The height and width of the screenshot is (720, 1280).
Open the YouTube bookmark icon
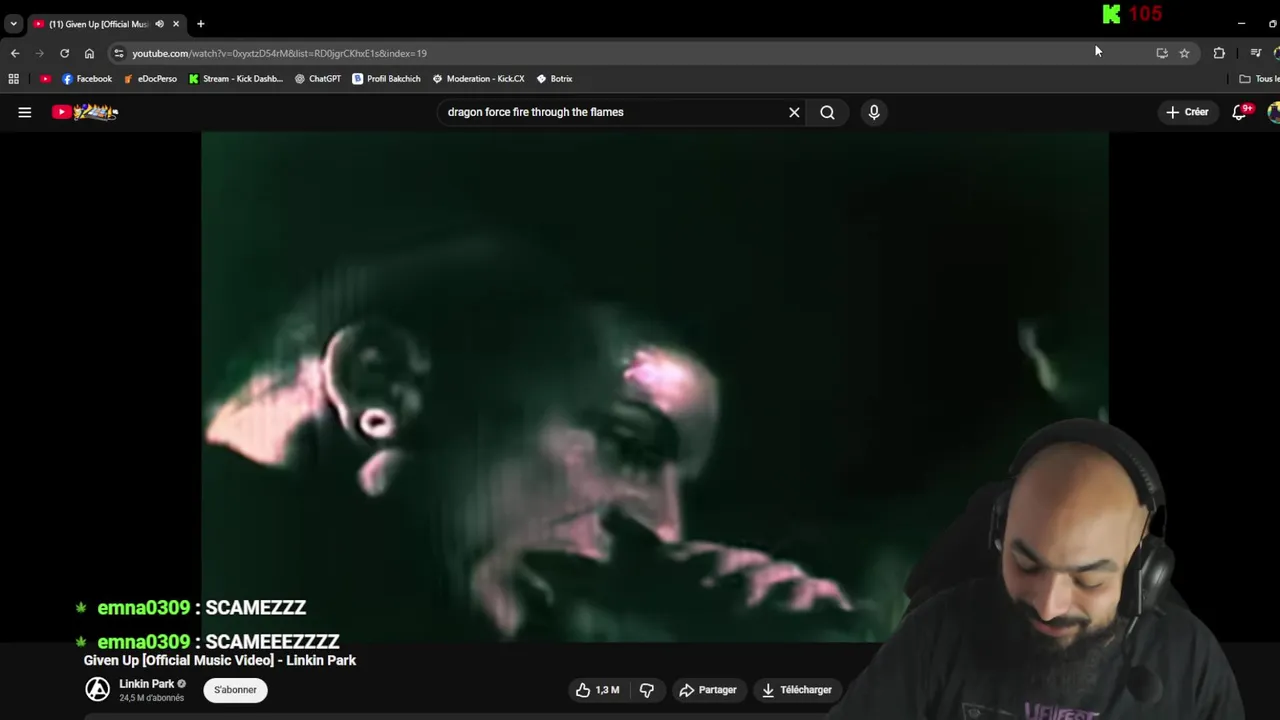pyautogui.click(x=45, y=79)
